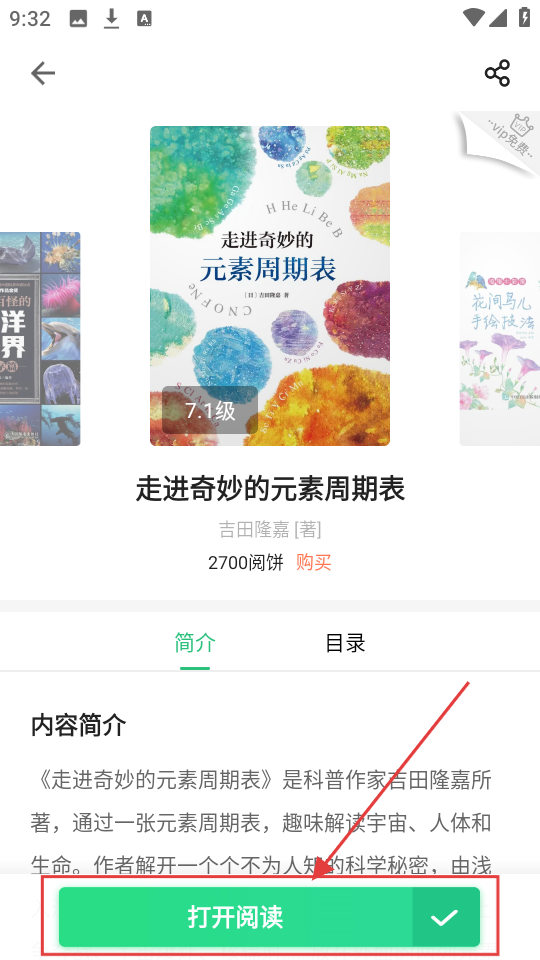Open the picture notification icon in status bar
540x960 pixels.
tap(78, 19)
